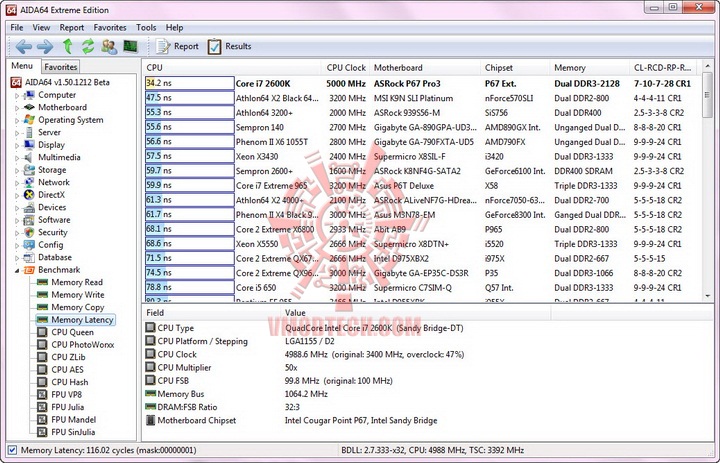Open the Manage Users toolbar icon
The height and width of the screenshot is (463, 720).
[109, 46]
